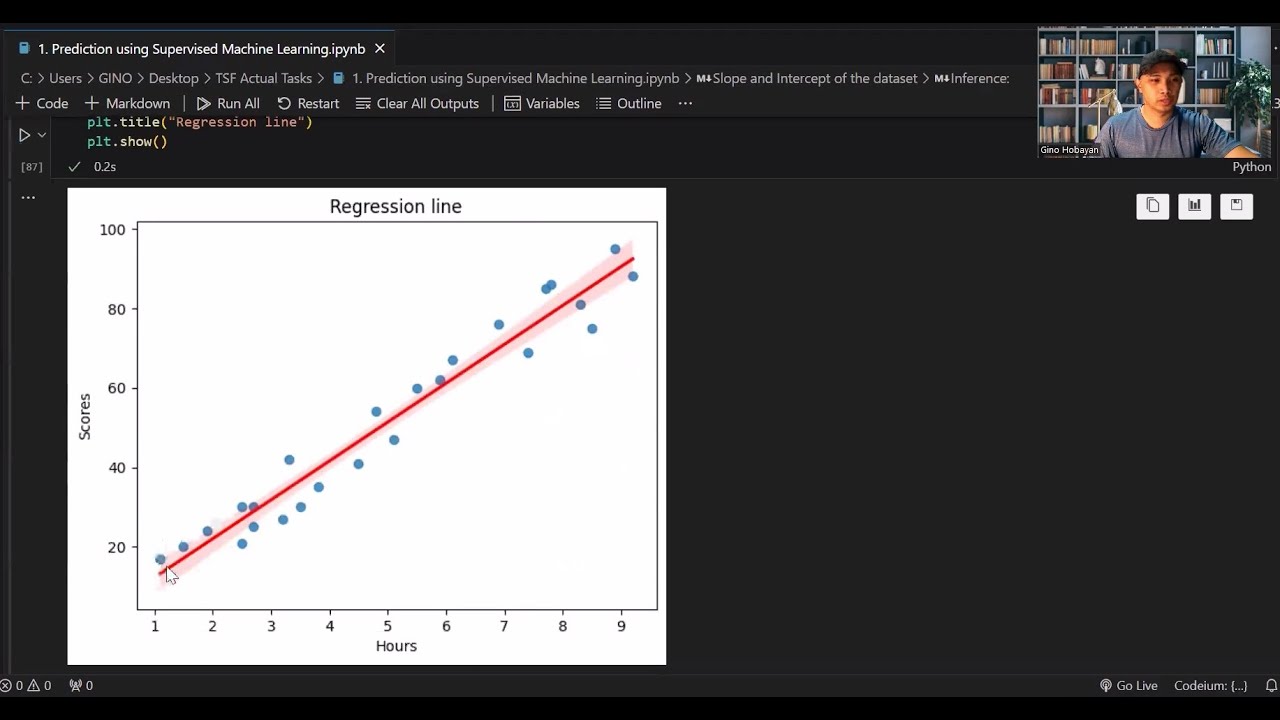Image resolution: width=1280 pixels, height=720 pixels.
Task: Click the plt.show() code line
Action: (127, 141)
